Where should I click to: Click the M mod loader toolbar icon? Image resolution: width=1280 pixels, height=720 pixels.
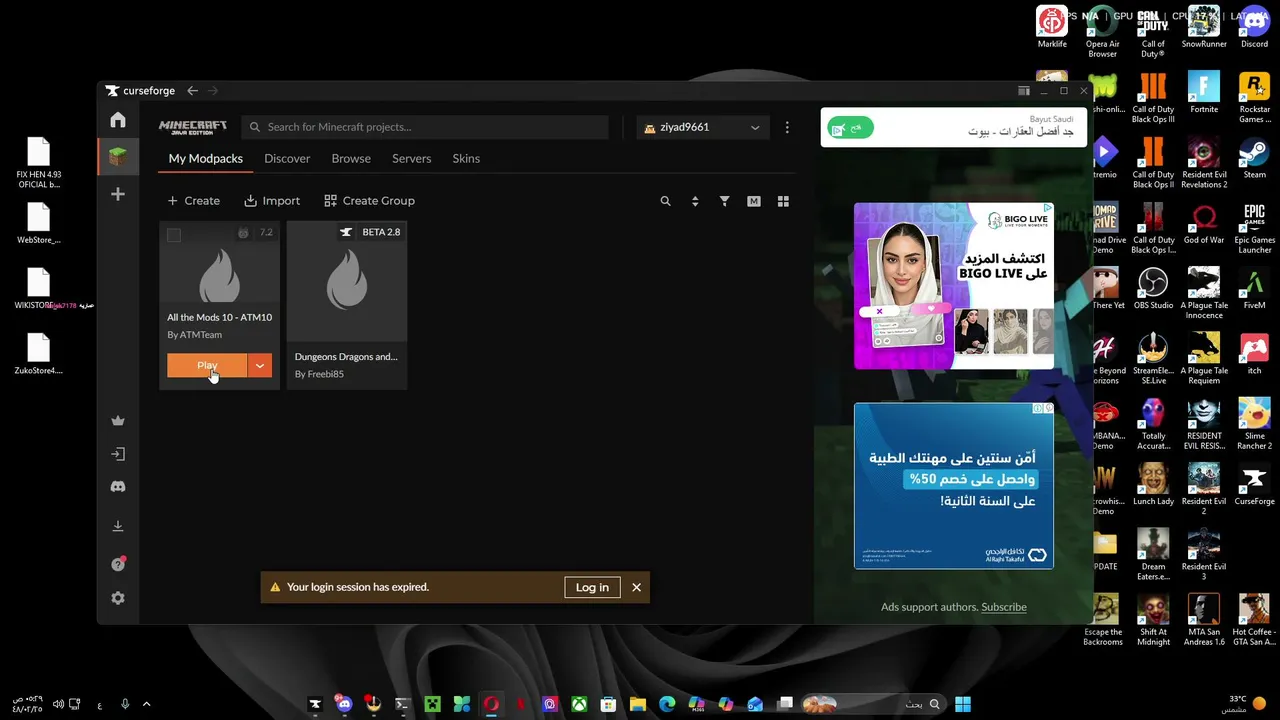(754, 201)
